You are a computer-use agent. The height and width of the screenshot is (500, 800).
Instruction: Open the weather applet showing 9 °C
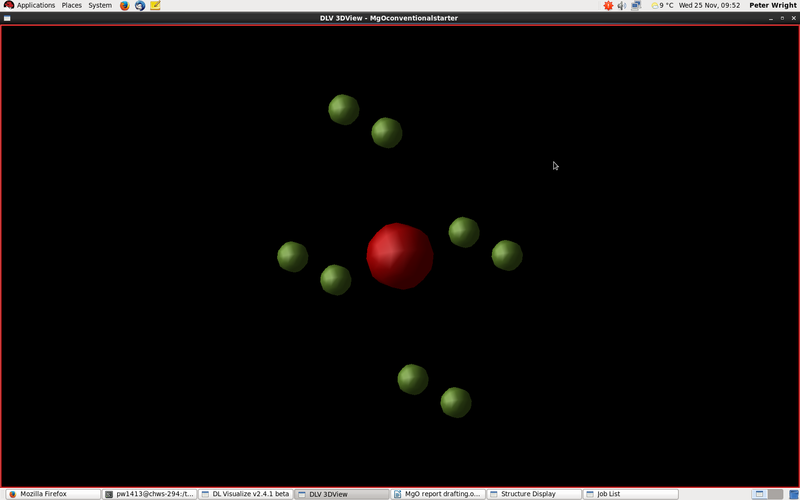662,6
